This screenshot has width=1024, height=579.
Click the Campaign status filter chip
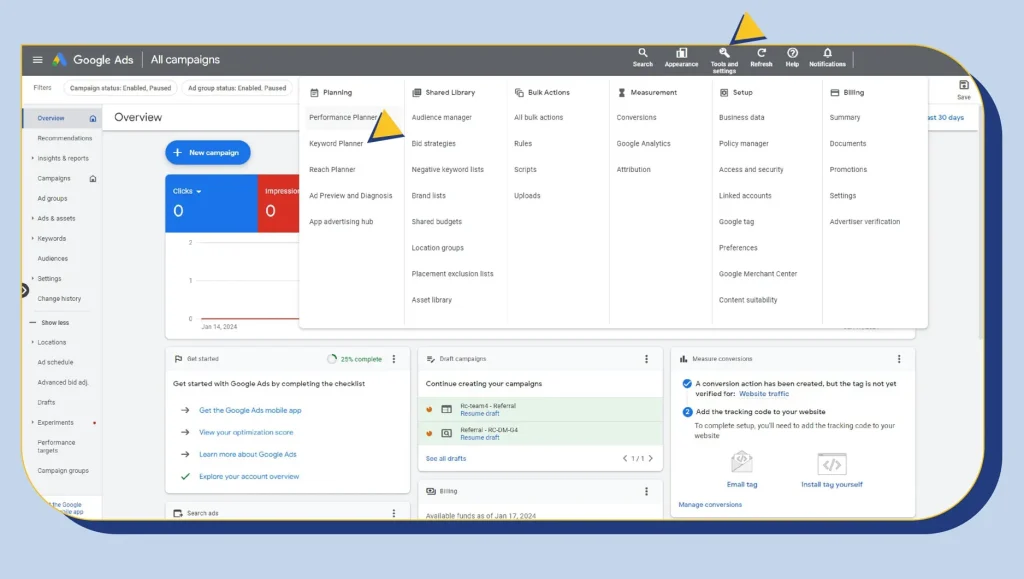[120, 88]
